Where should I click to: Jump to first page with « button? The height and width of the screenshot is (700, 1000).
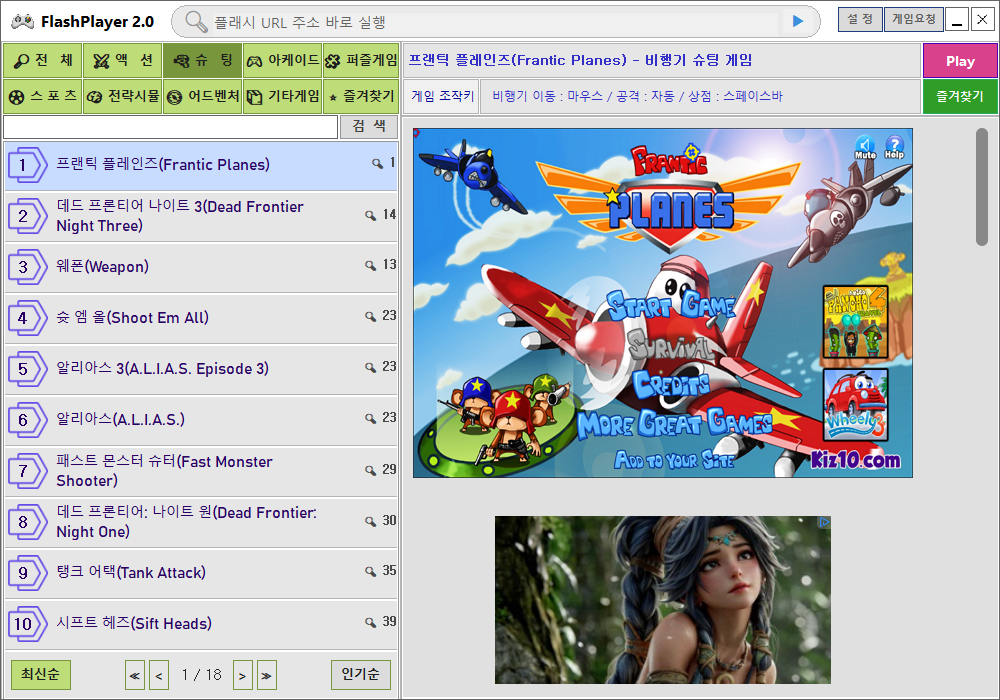(135, 676)
